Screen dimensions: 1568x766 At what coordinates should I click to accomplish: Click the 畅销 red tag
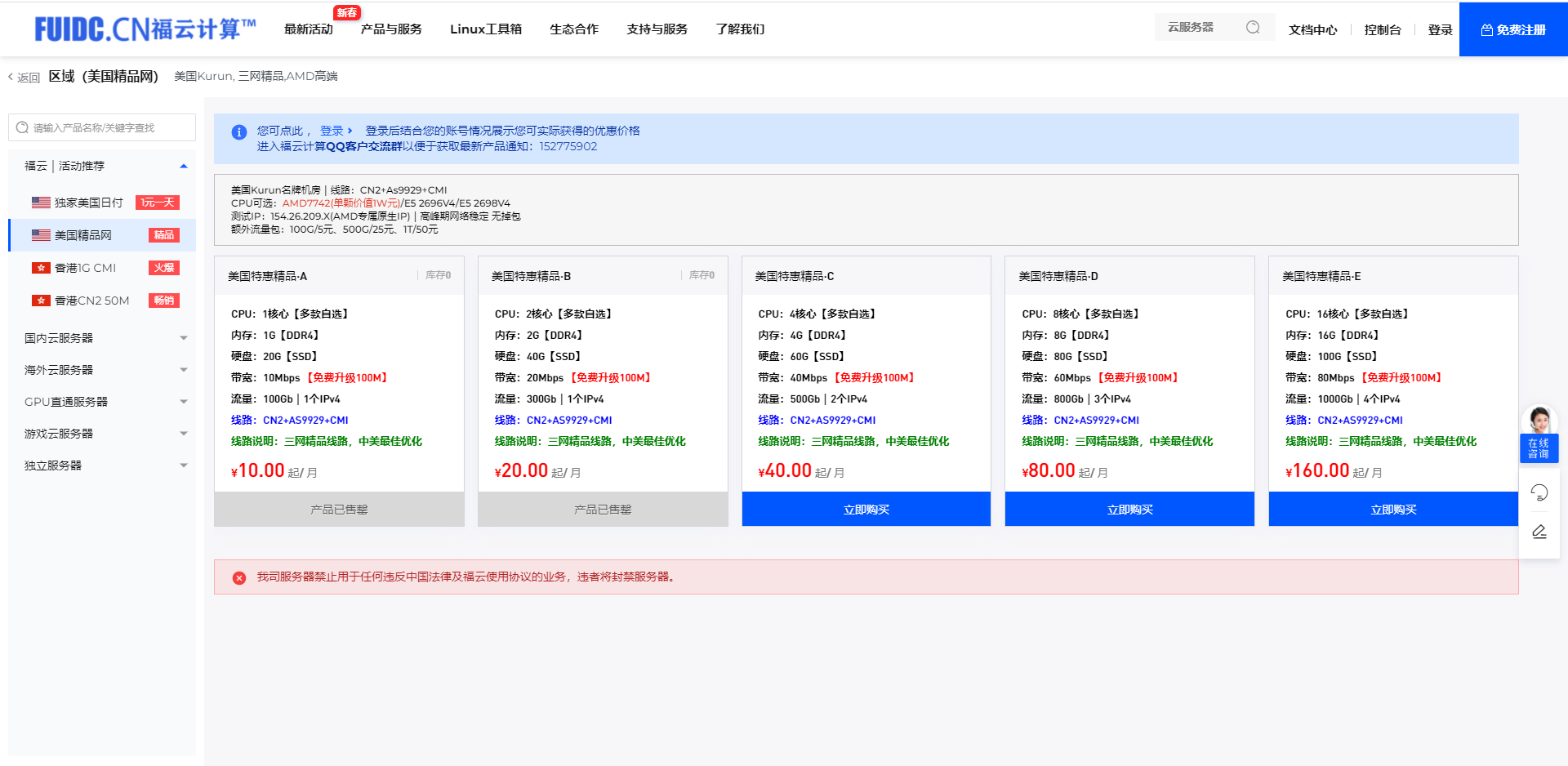[x=164, y=301]
